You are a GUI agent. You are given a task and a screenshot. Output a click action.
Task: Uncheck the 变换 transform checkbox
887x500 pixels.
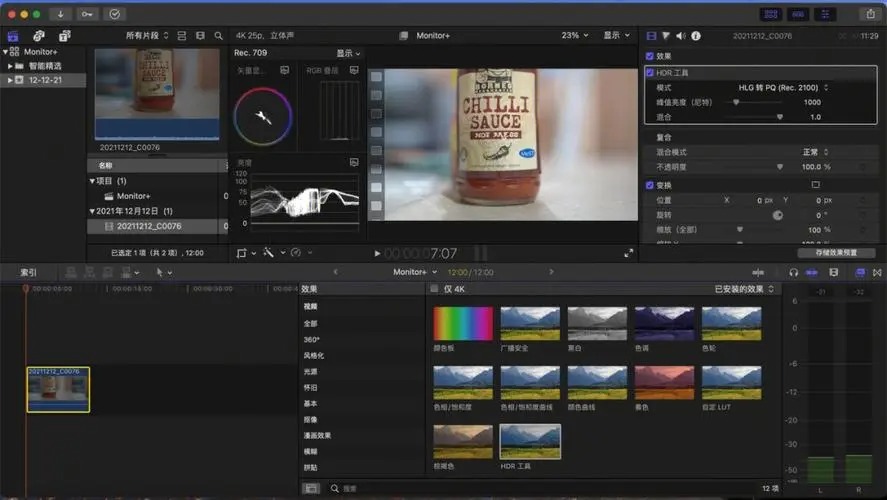tap(649, 185)
